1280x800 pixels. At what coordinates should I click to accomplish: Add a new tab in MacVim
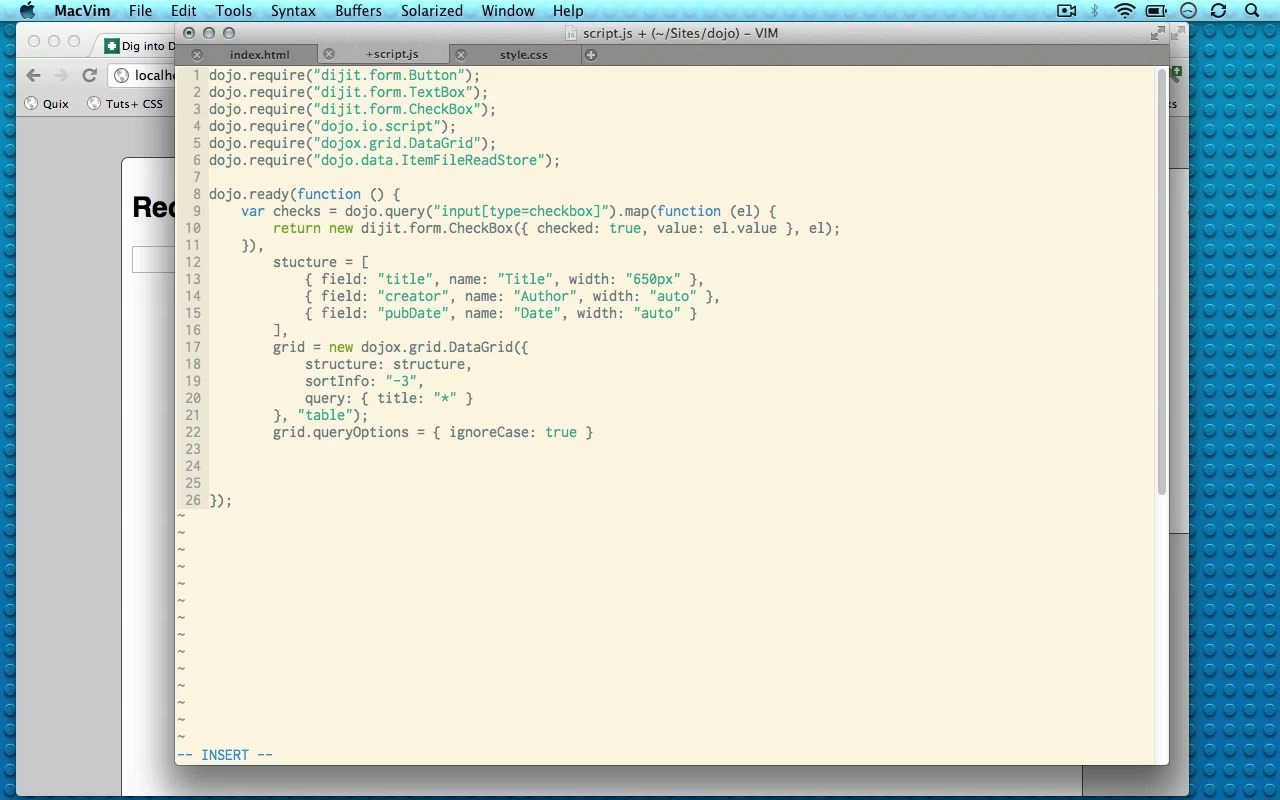[591, 55]
